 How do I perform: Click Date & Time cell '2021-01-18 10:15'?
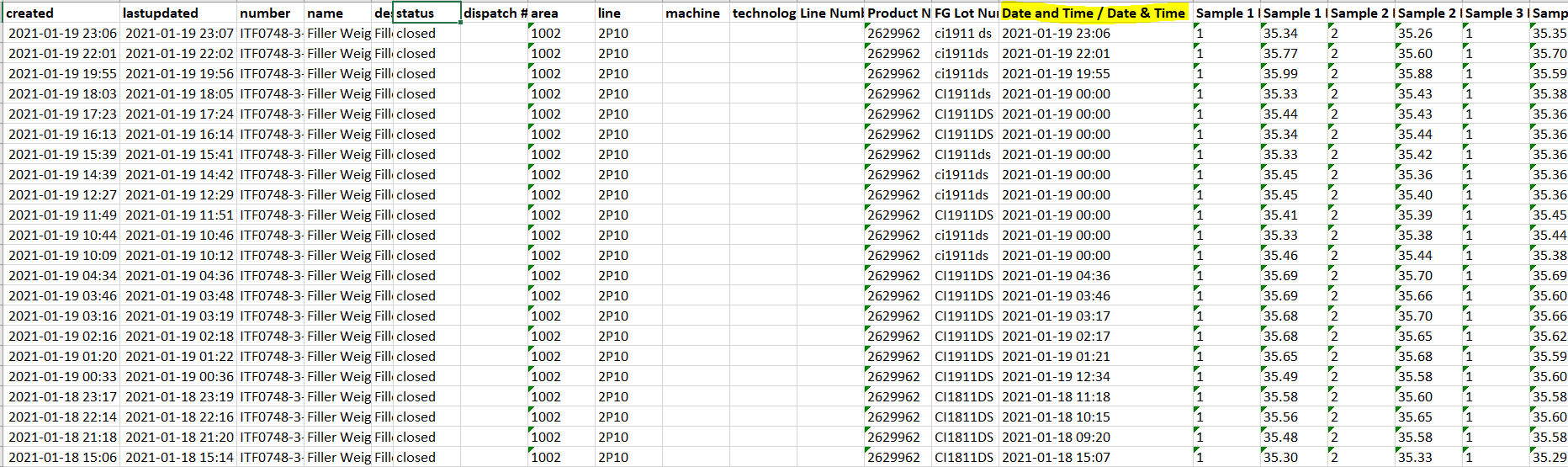point(1096,417)
